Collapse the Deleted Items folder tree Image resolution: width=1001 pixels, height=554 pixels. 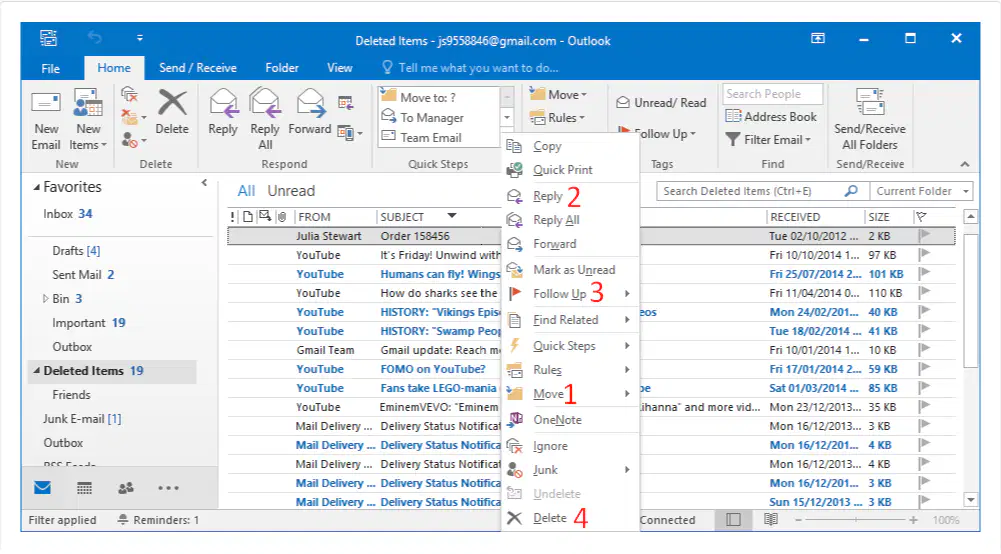(36, 371)
